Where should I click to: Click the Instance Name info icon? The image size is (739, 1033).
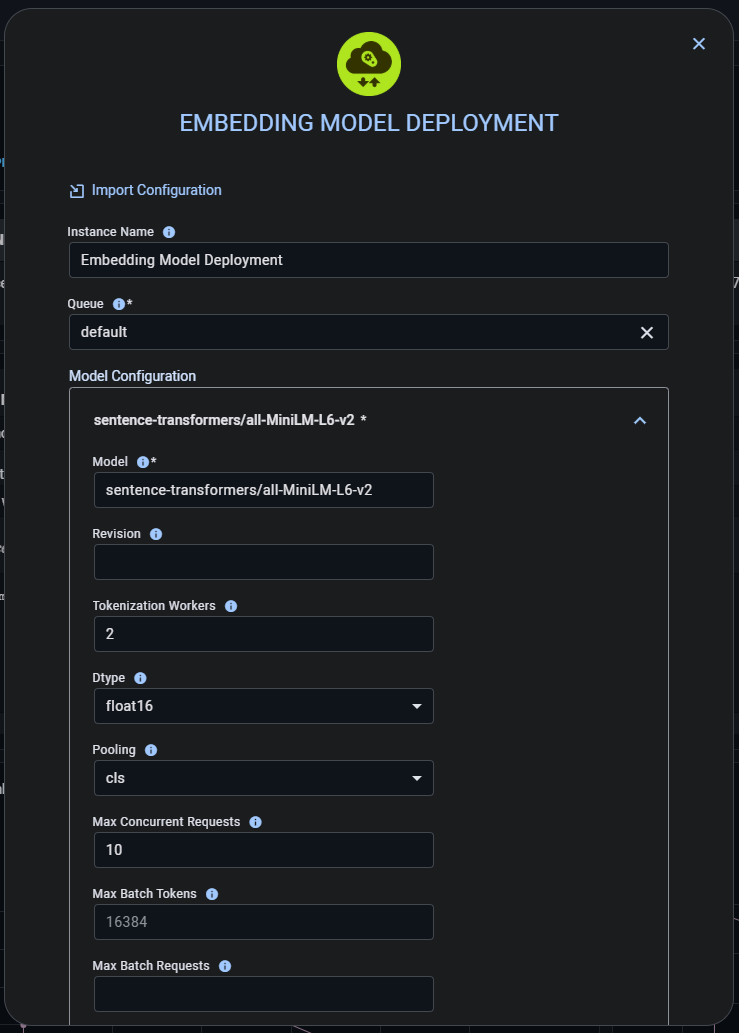168,231
